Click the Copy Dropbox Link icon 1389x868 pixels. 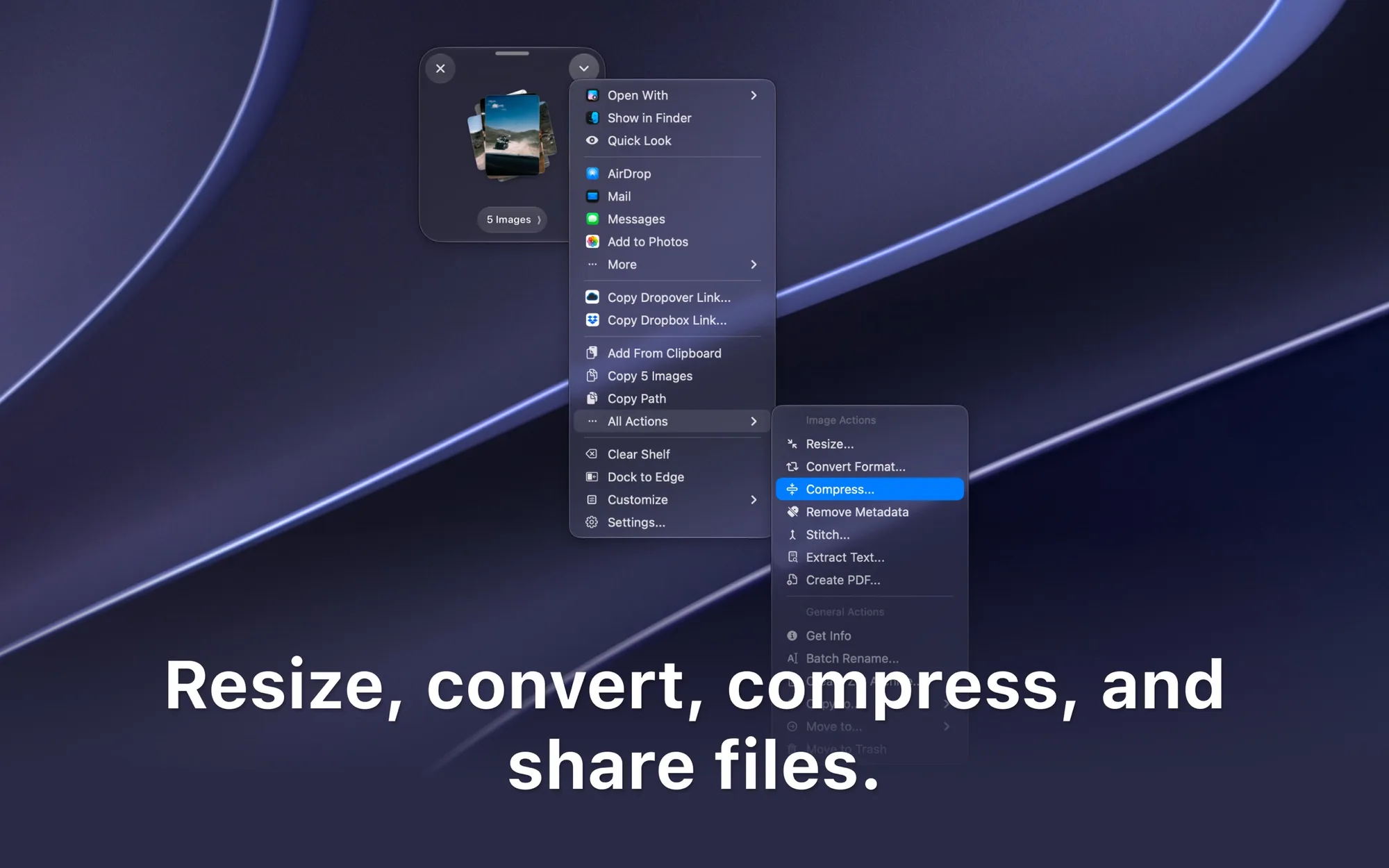[x=592, y=320]
